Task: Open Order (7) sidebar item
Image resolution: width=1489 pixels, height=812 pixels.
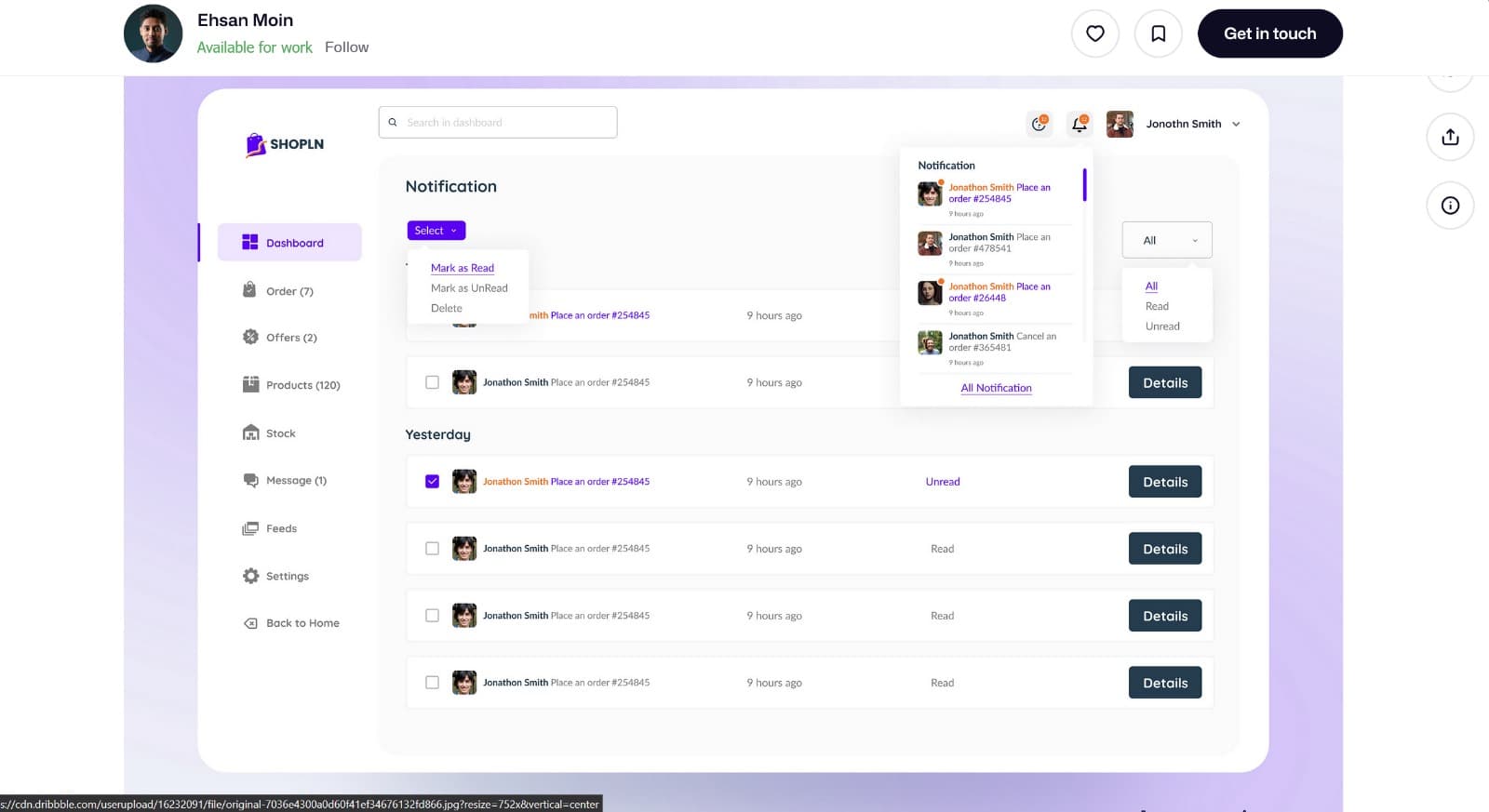Action: tap(289, 291)
